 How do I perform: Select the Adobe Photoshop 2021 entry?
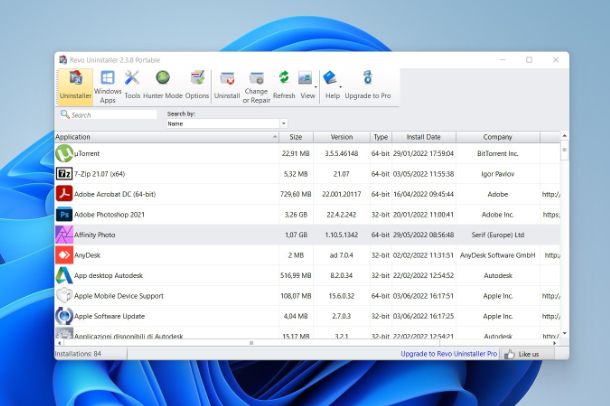[109, 215]
